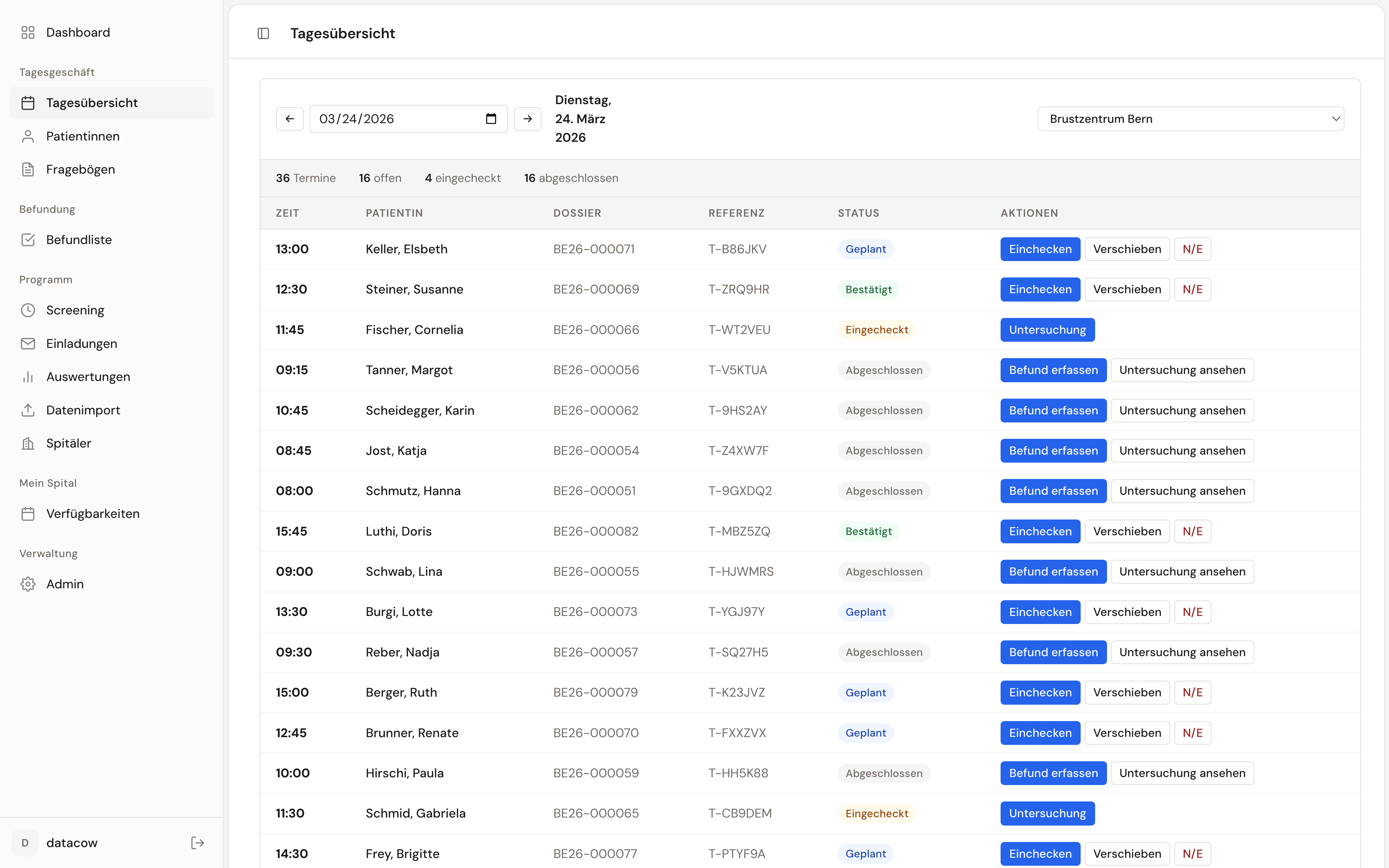Click Verschieben for Steiner, Susanne
1389x868 pixels.
[1127, 289]
